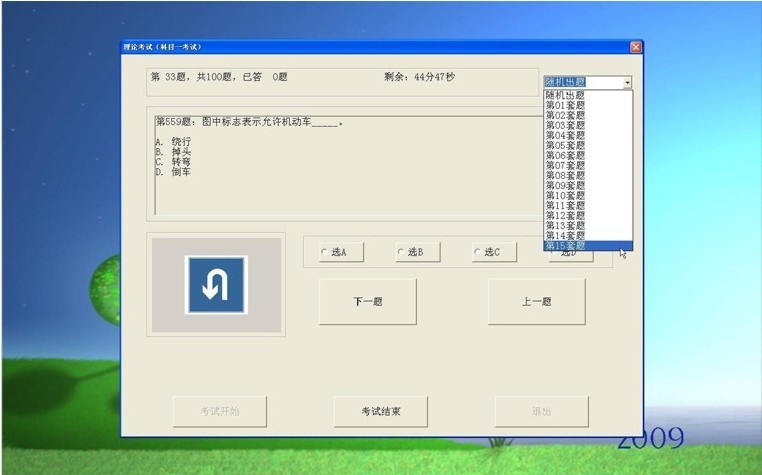Go to next question with 下一题
Image resolution: width=762 pixels, height=475 pixels.
click(368, 301)
